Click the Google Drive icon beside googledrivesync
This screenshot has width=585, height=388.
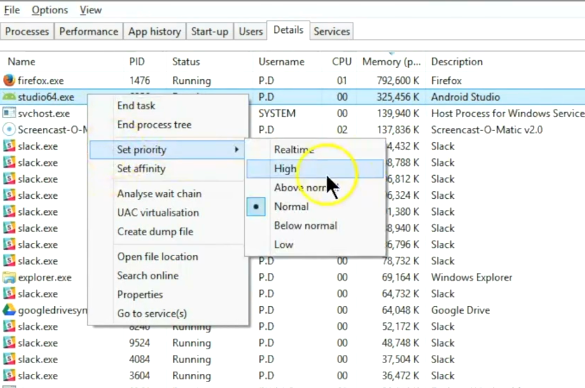[x=9, y=310]
